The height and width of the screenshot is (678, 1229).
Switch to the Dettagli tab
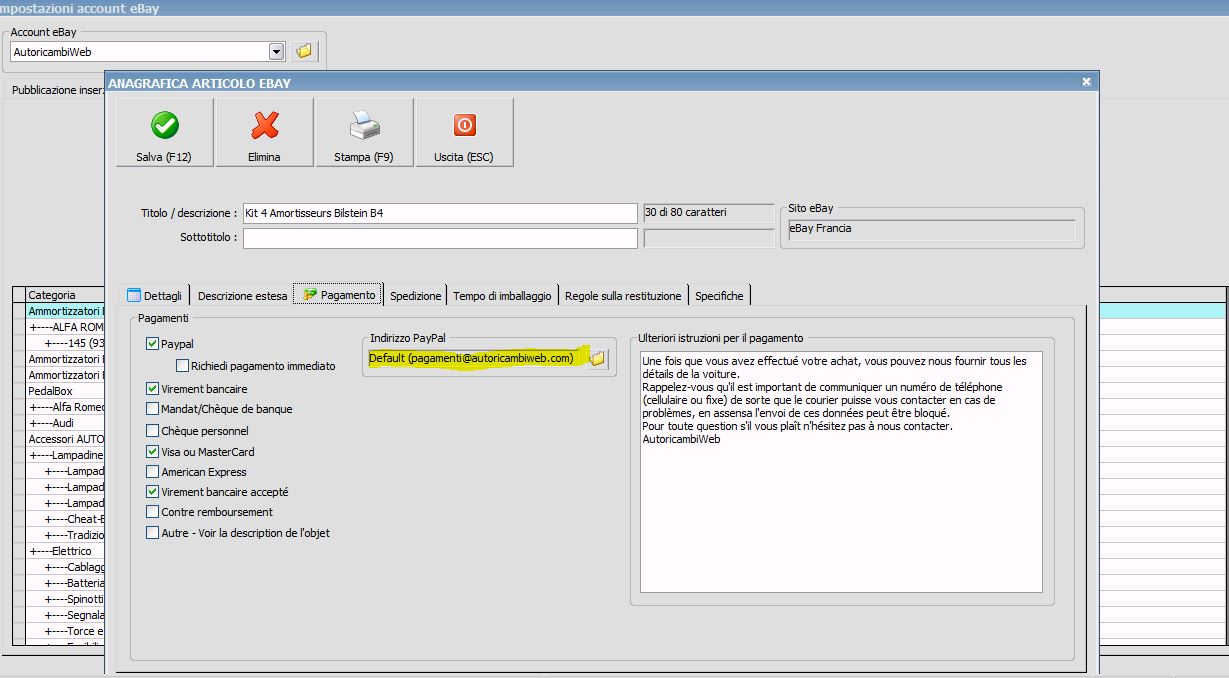click(x=154, y=295)
